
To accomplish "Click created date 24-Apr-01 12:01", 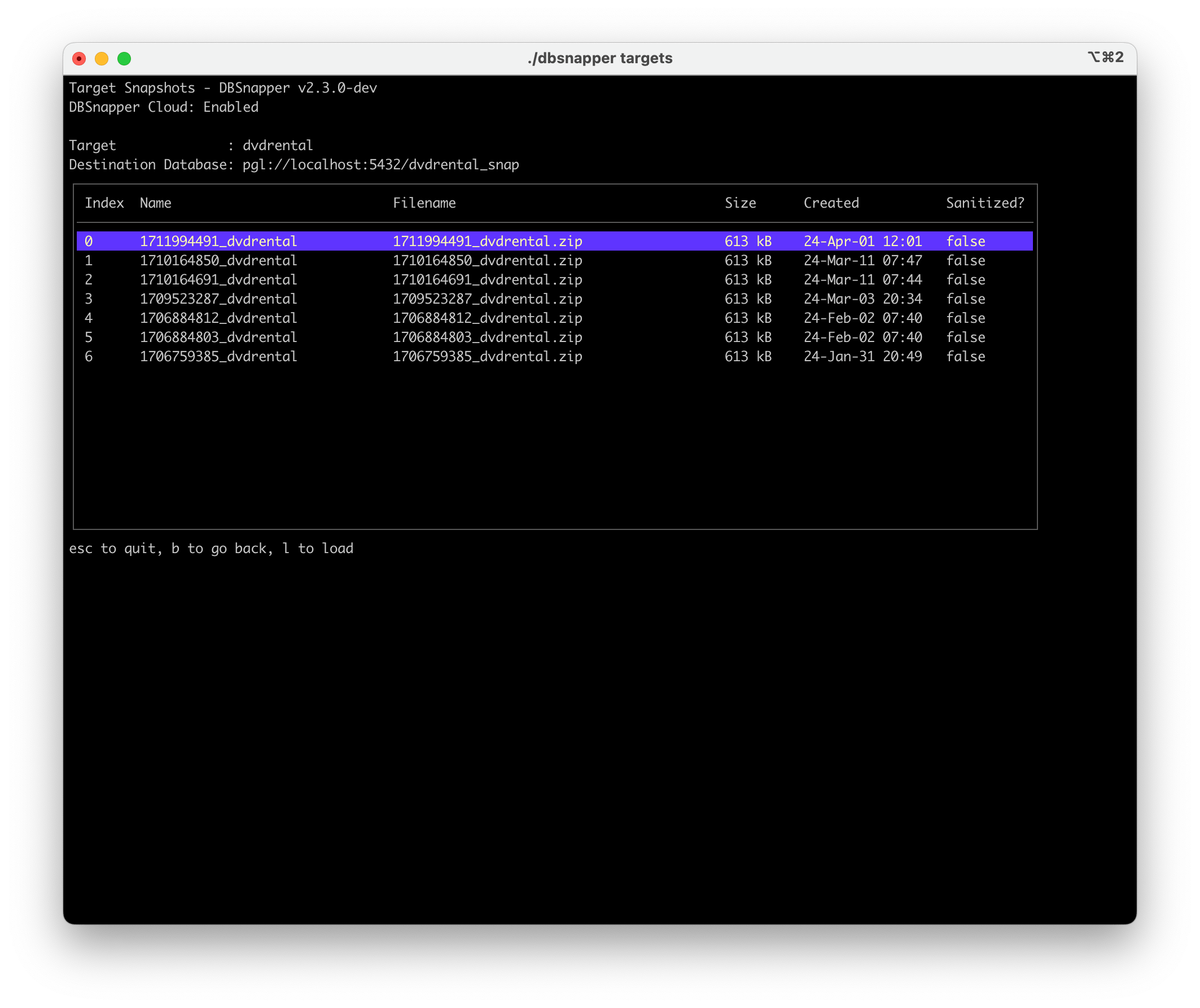I will 863,241.
